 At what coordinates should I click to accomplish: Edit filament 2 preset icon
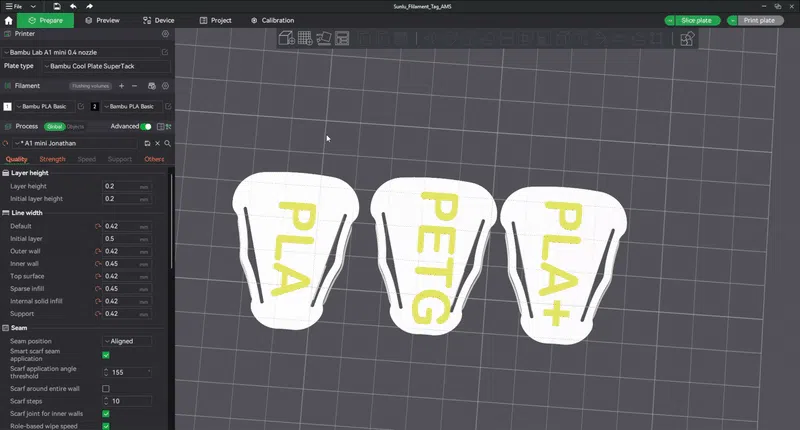click(168, 106)
